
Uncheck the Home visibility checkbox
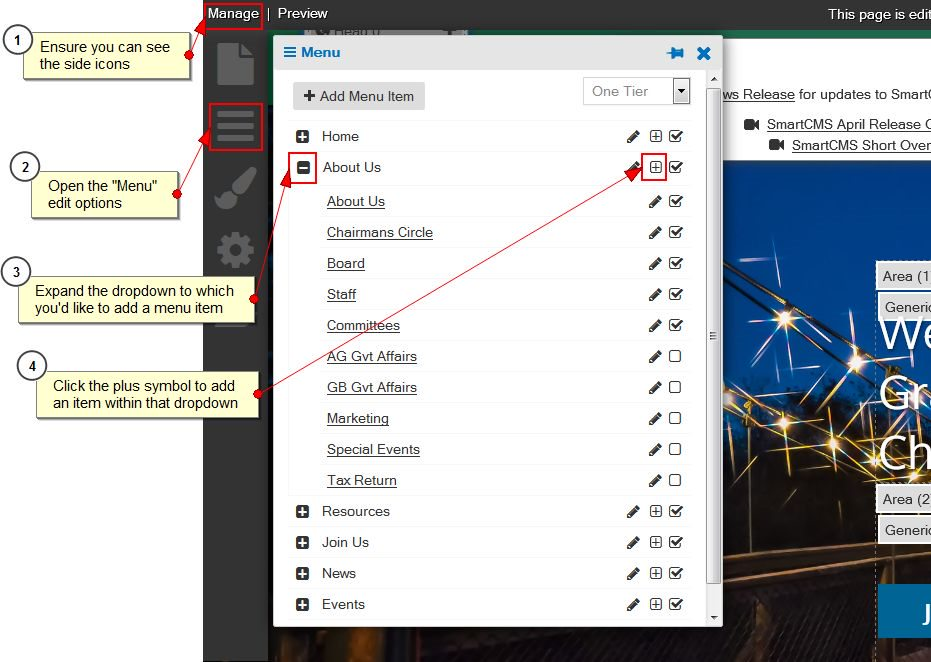676,136
